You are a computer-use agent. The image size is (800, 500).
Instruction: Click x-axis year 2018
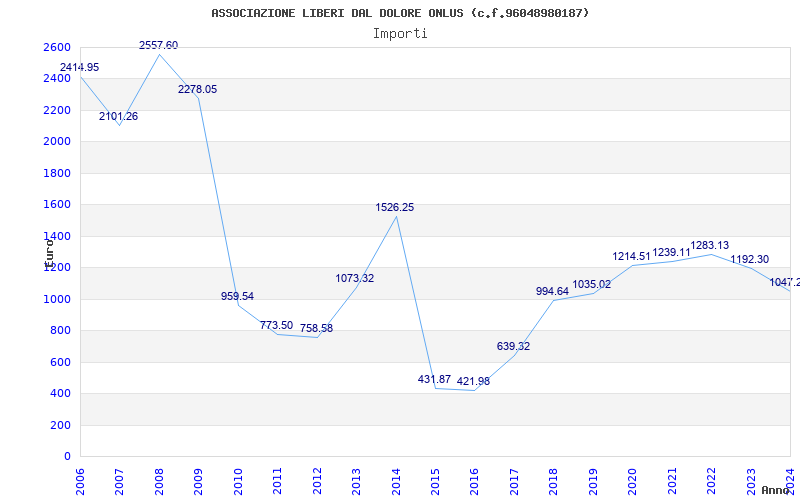(554, 482)
